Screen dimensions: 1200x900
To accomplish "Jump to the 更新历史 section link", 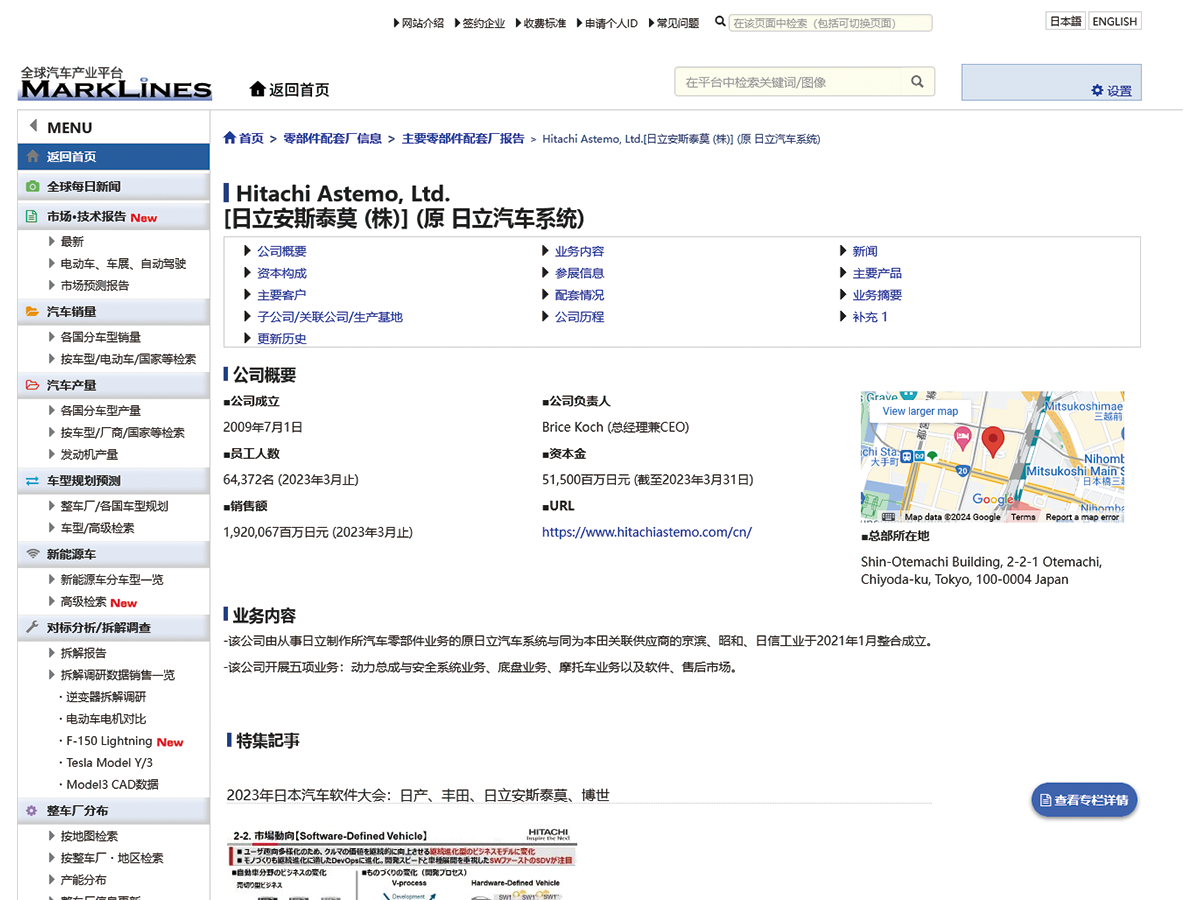I will [282, 338].
